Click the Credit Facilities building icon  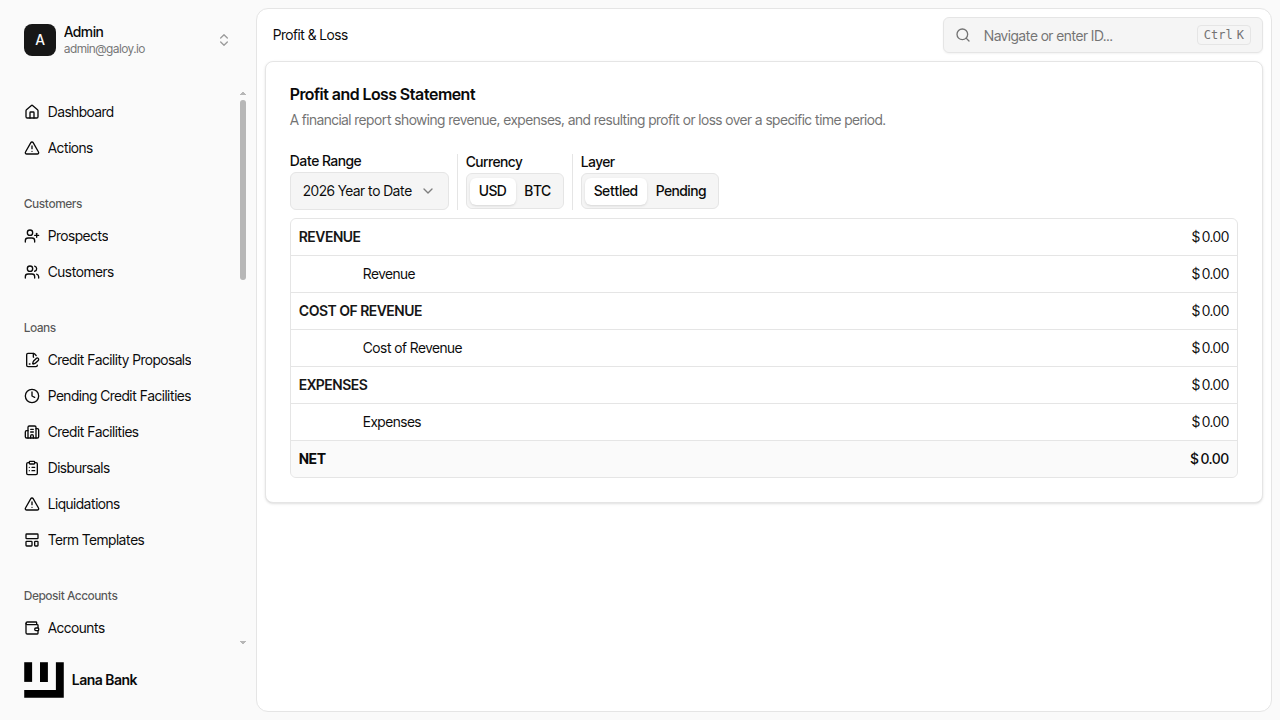point(32,432)
